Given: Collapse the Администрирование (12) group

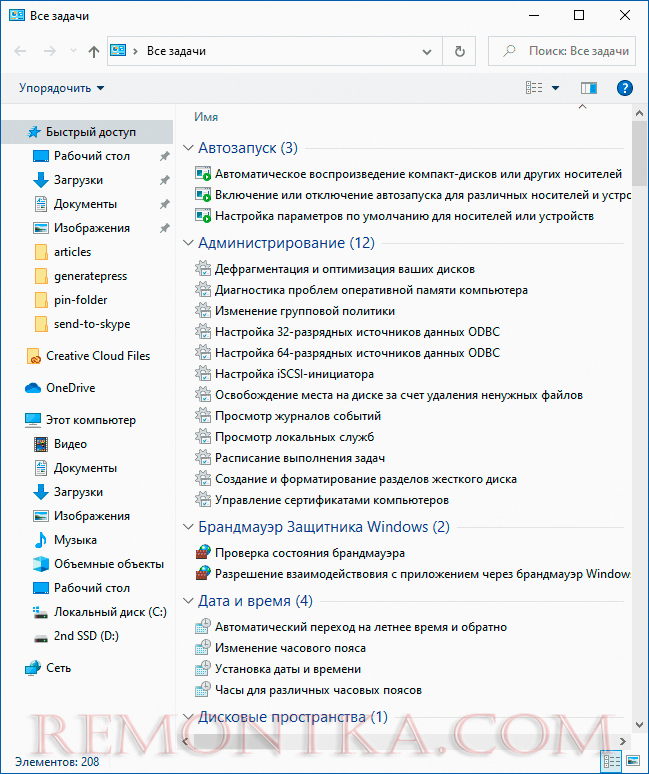Looking at the screenshot, I should click(188, 242).
